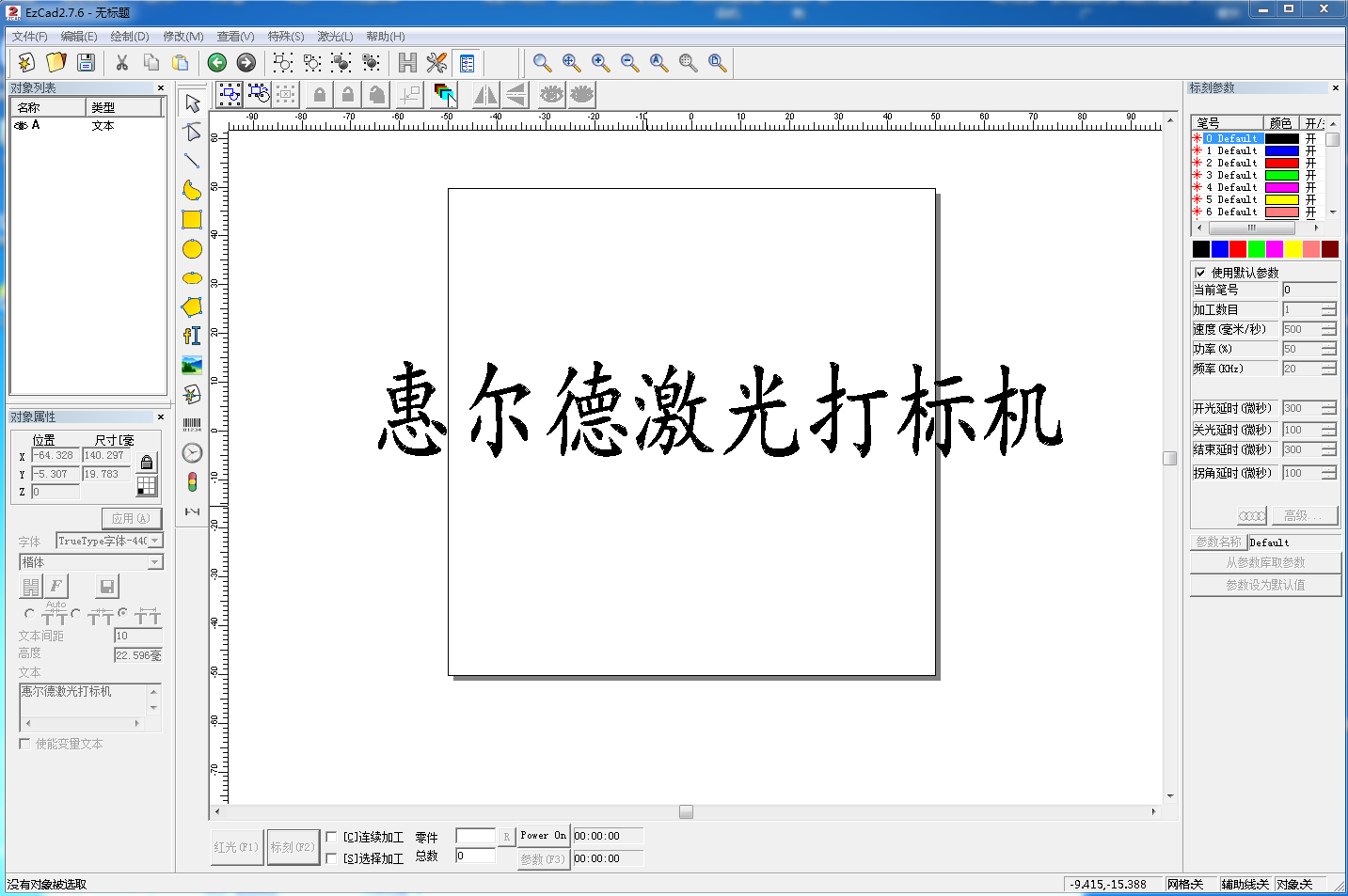This screenshot has height=896, width=1348.
Task: Adjust the speed value stepper
Action: pos(1328,329)
